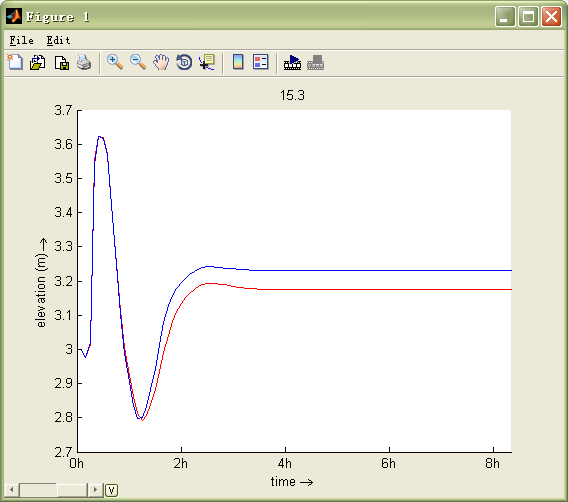Viewport: 568px width, 502px height.
Task: Select the Zoom Out magnifier tool
Action: (138, 62)
